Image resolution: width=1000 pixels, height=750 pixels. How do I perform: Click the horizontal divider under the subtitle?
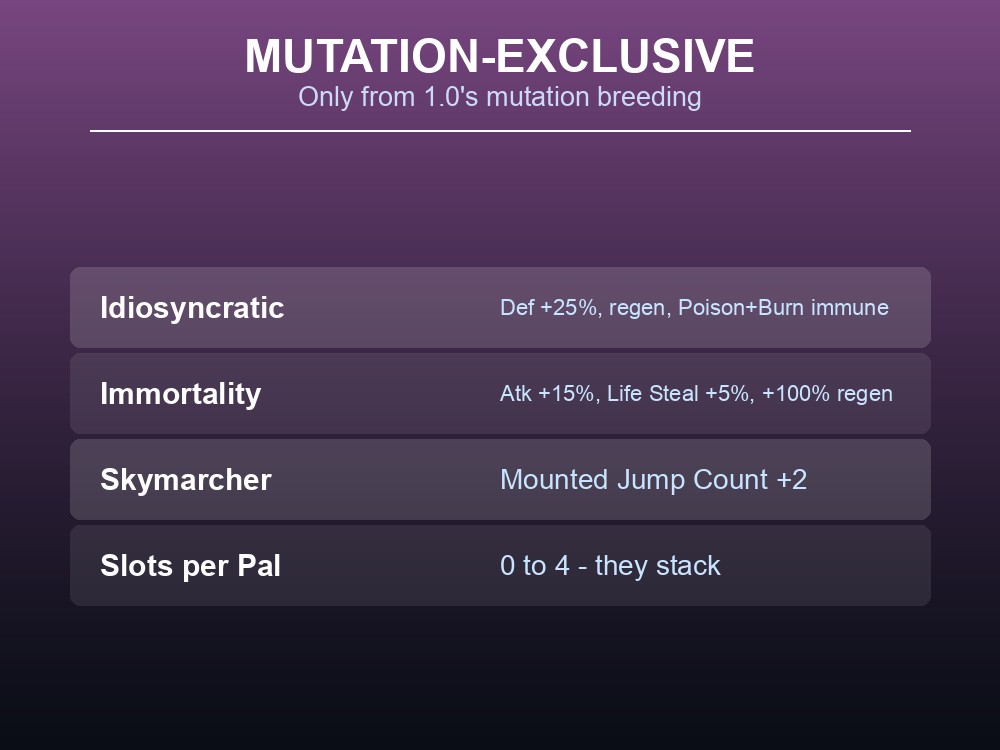click(500, 131)
